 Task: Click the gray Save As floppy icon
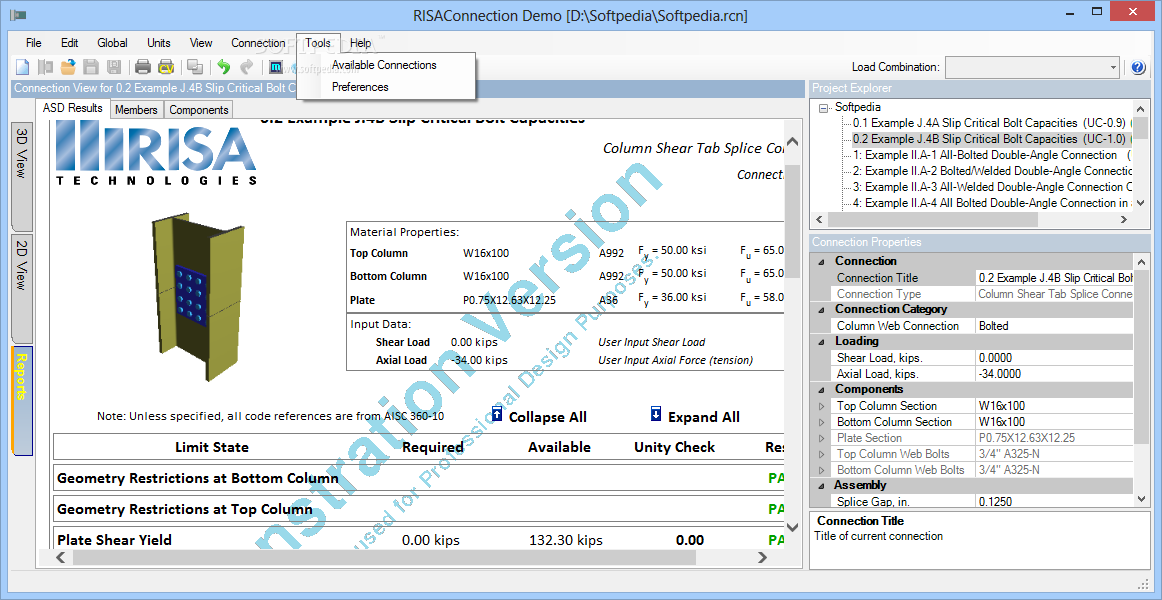113,67
